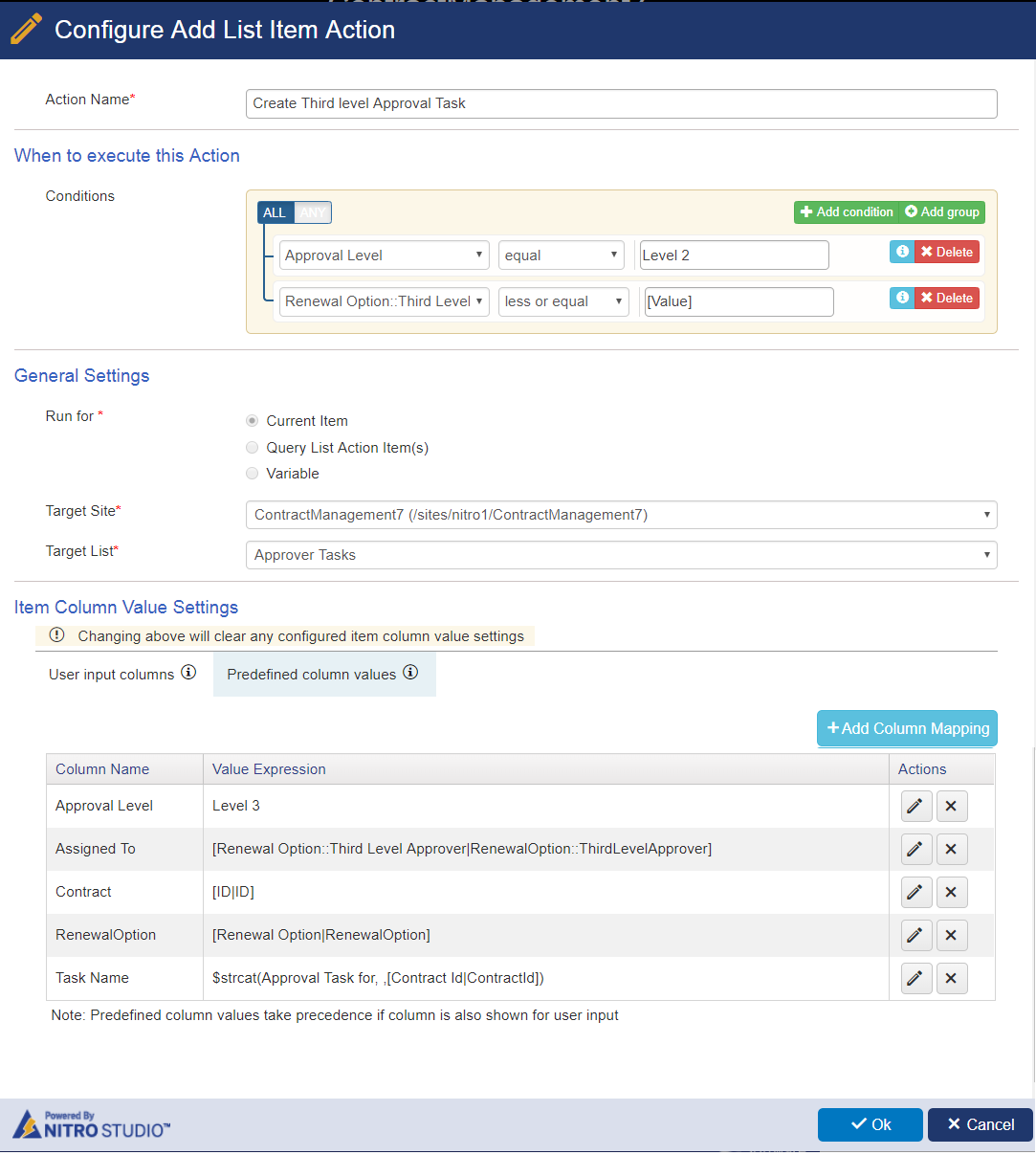Screen dimensions: 1036x1155
Task: Click info icon beside User input columns
Action: (188, 673)
